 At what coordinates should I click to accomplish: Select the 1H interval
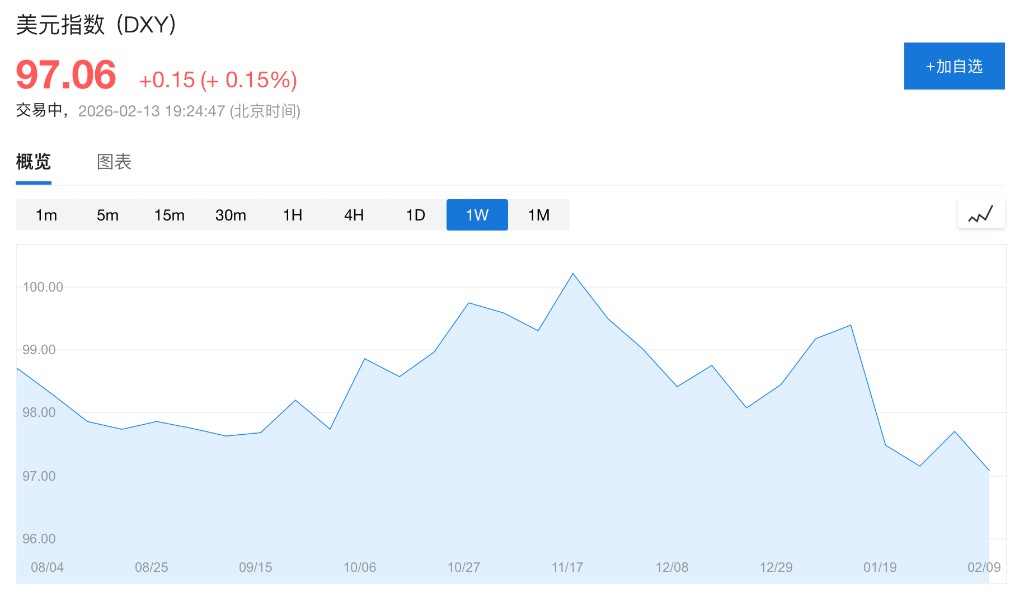pos(292,215)
